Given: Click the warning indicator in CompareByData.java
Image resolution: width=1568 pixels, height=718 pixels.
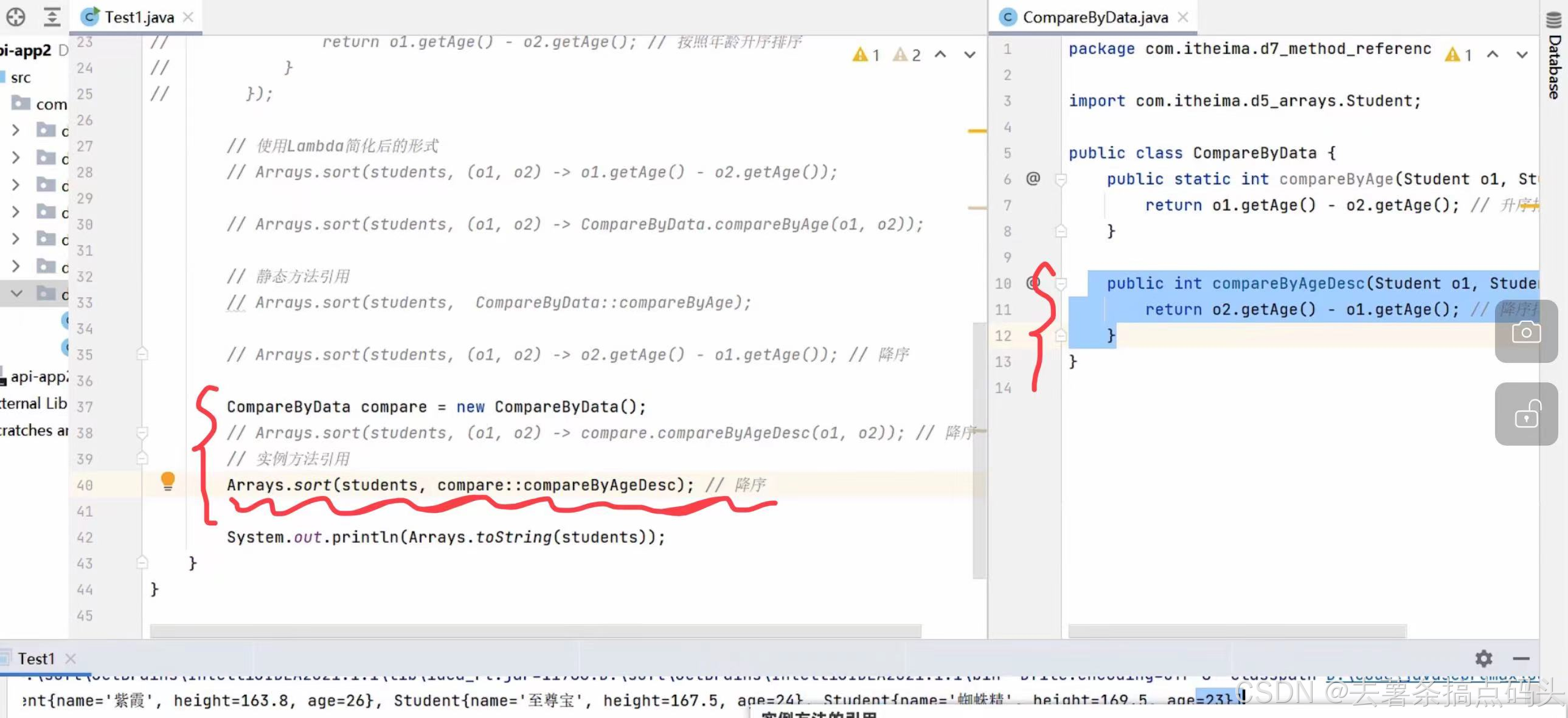Looking at the screenshot, I should tap(1459, 55).
